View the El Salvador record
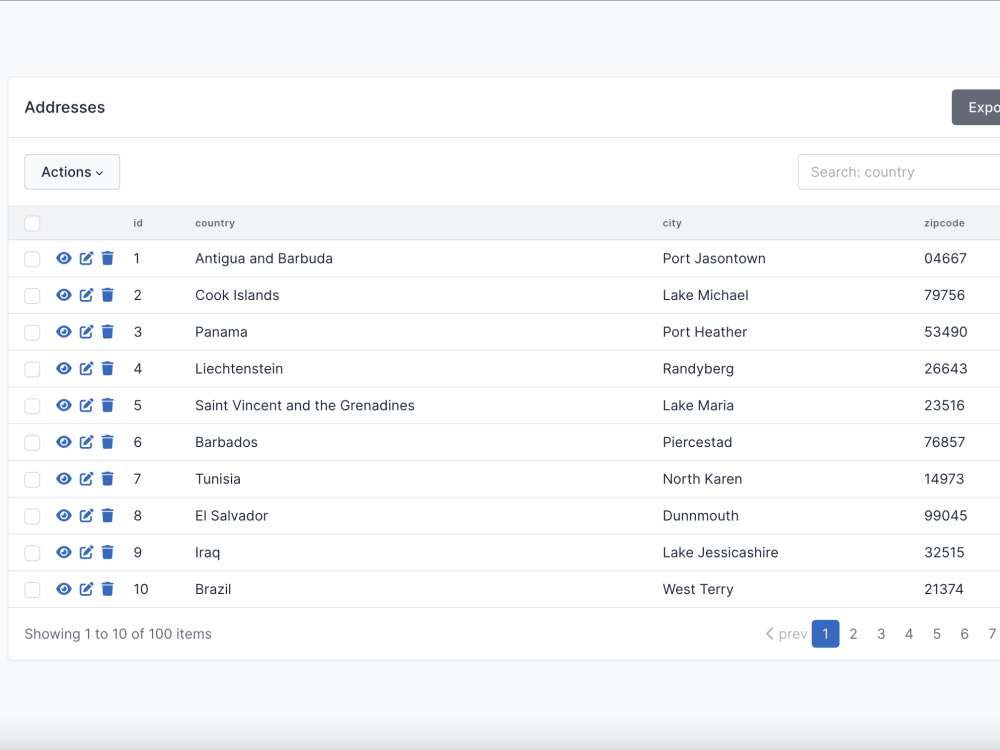This screenshot has width=1000, height=750. coord(64,515)
